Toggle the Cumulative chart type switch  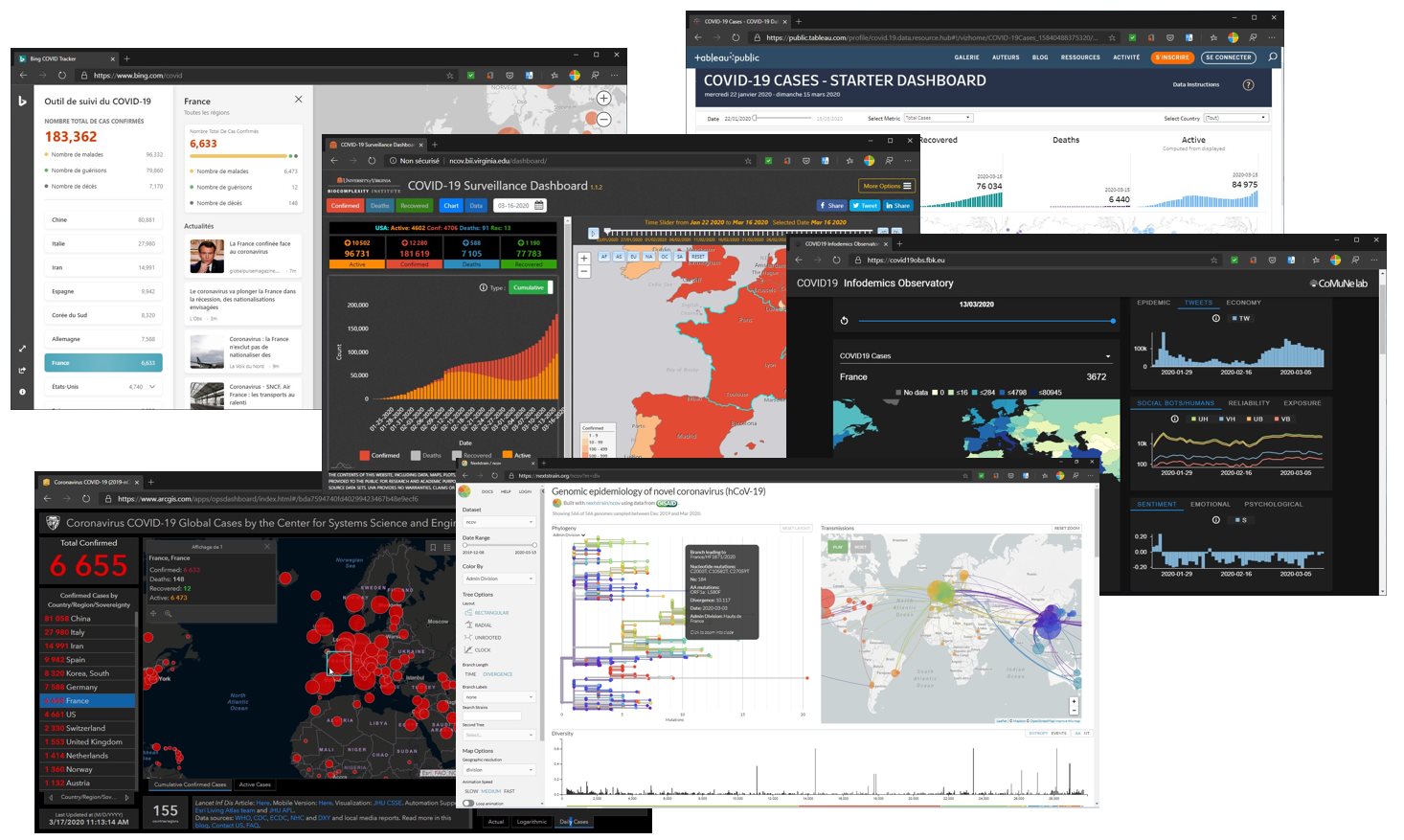click(531, 287)
